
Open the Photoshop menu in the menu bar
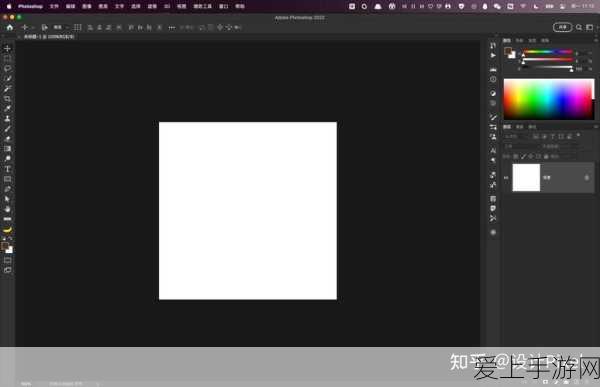click(30, 6)
